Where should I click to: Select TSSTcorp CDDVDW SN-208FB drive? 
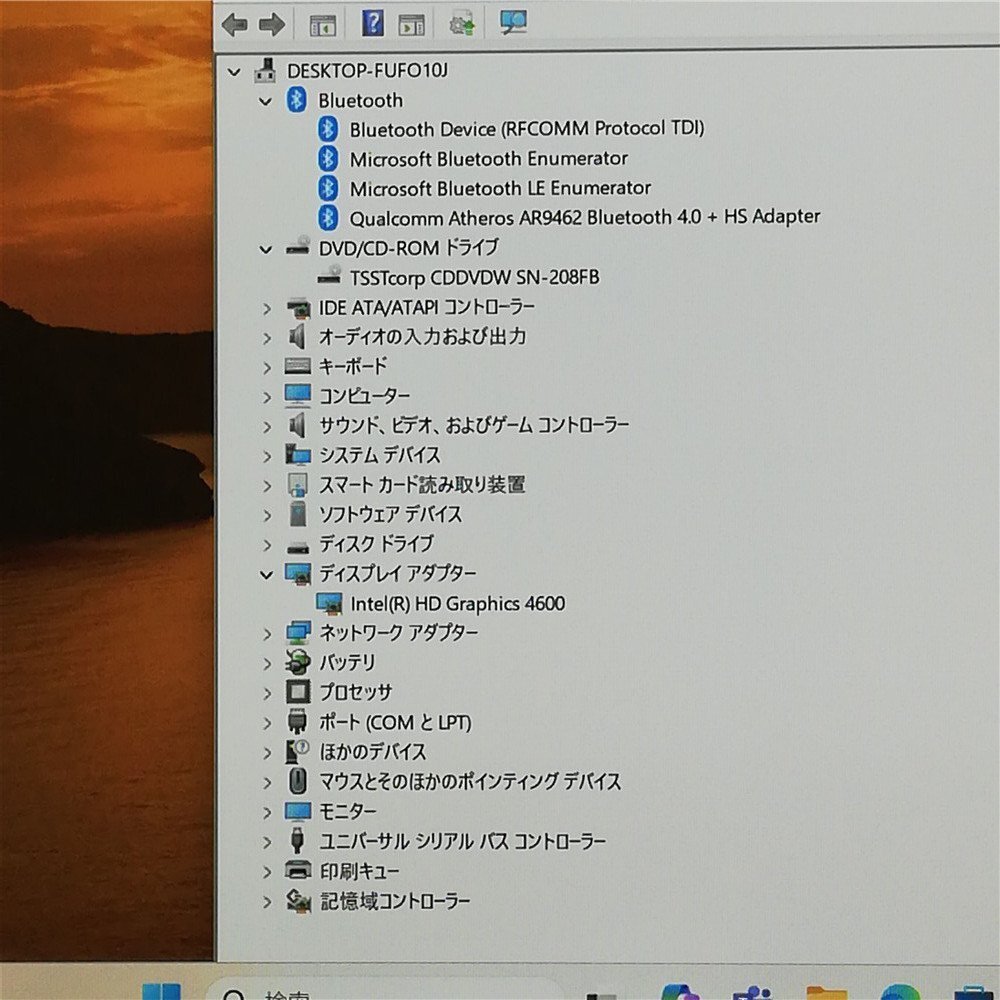[x=474, y=278]
